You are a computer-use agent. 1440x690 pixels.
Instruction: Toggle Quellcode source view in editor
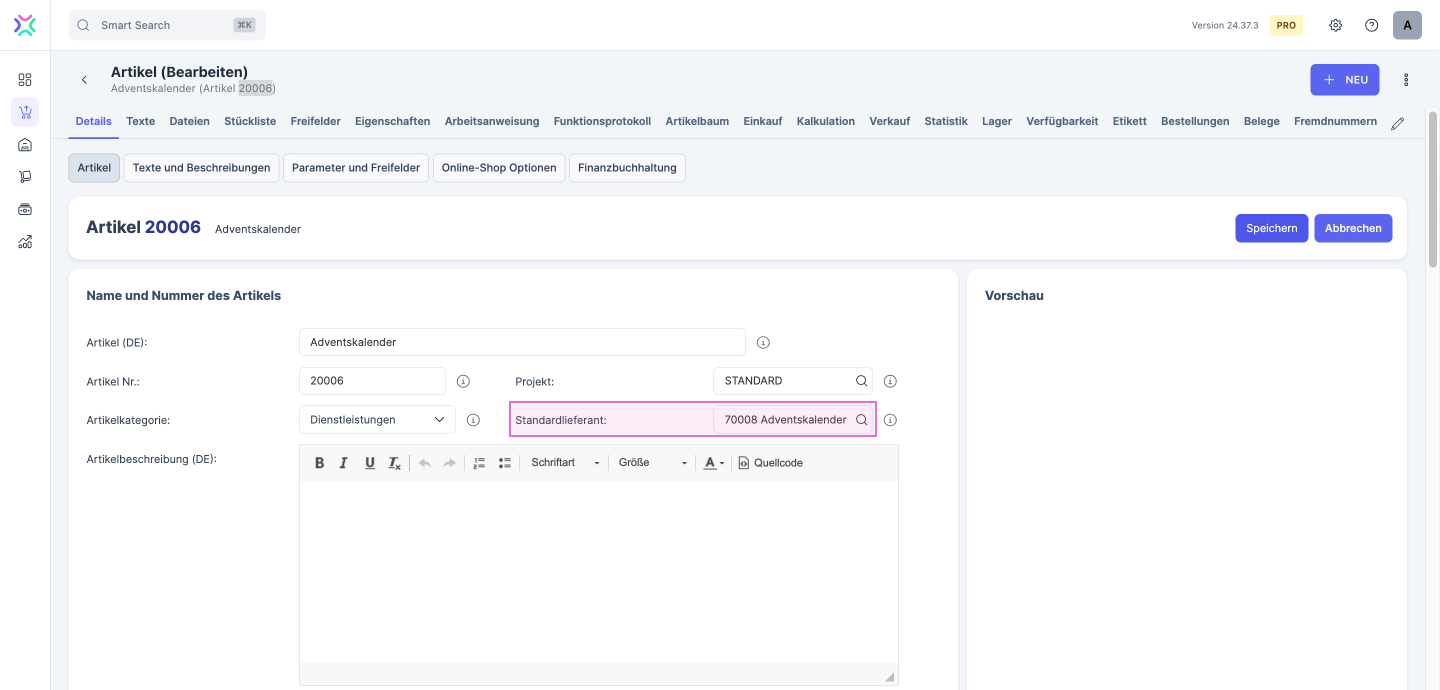pyautogui.click(x=770, y=463)
